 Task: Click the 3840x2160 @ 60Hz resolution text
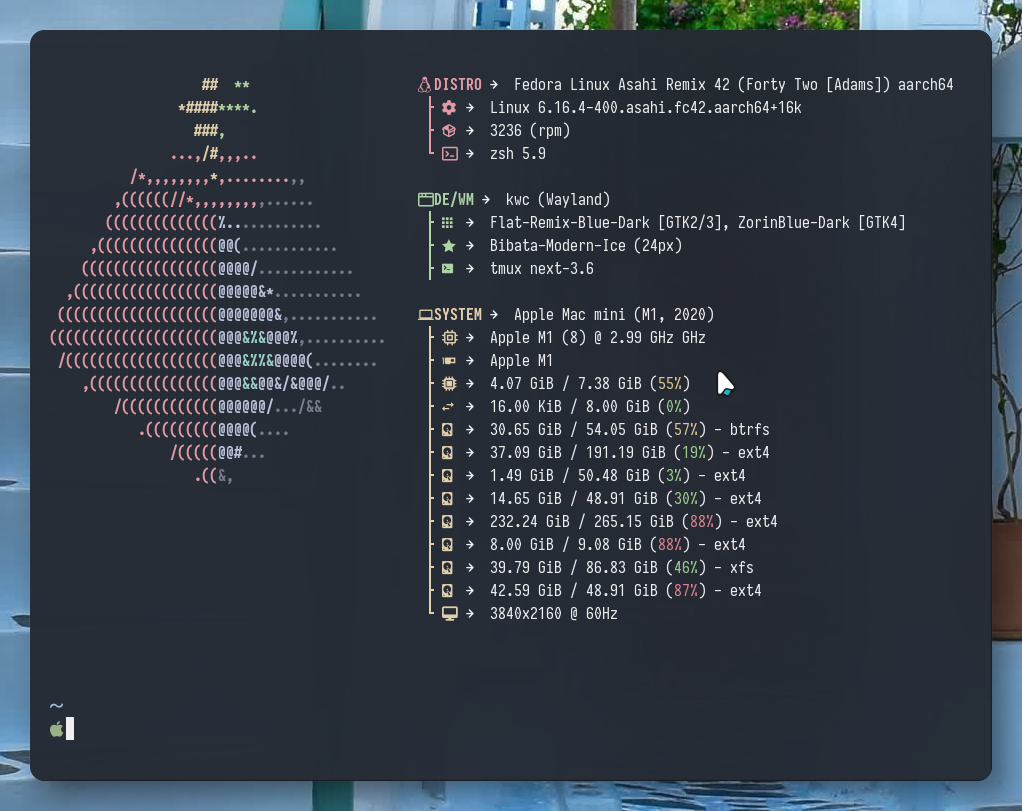tap(553, 614)
